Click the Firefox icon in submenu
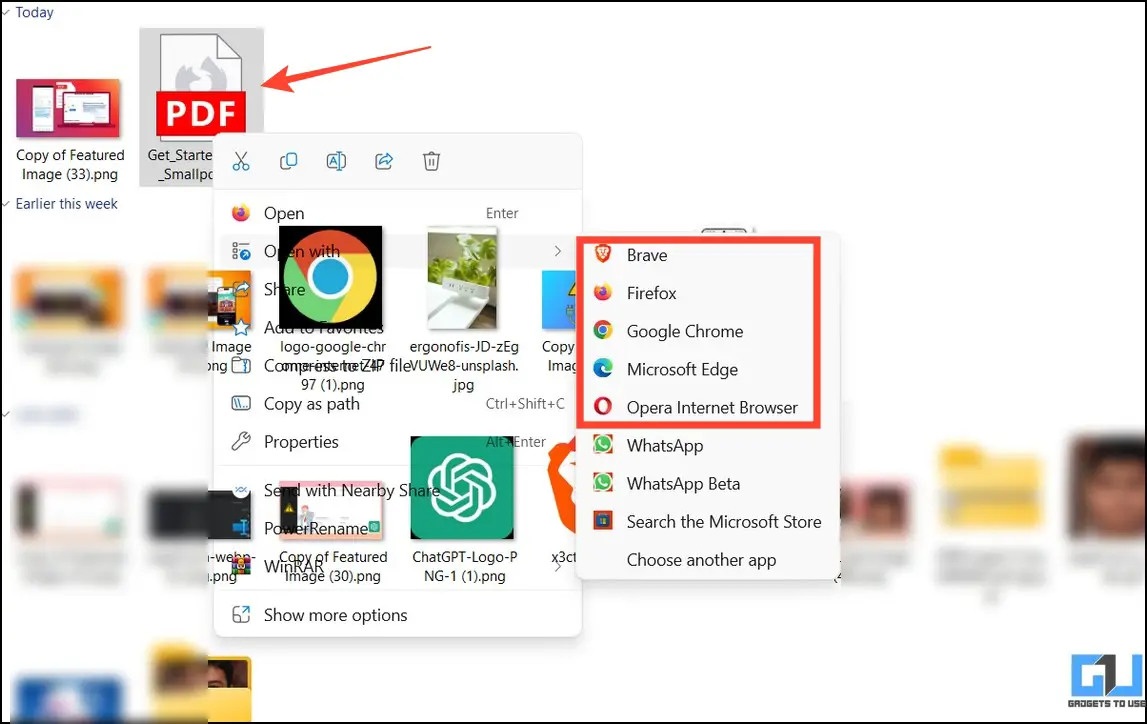 603,293
